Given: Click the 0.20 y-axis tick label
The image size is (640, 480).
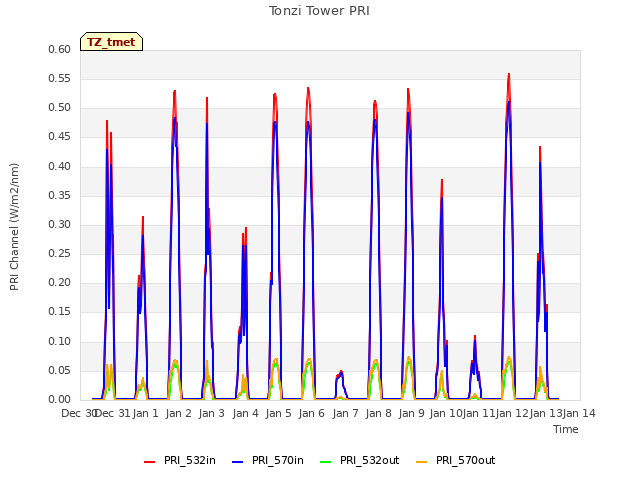Looking at the screenshot, I should 60,282.
